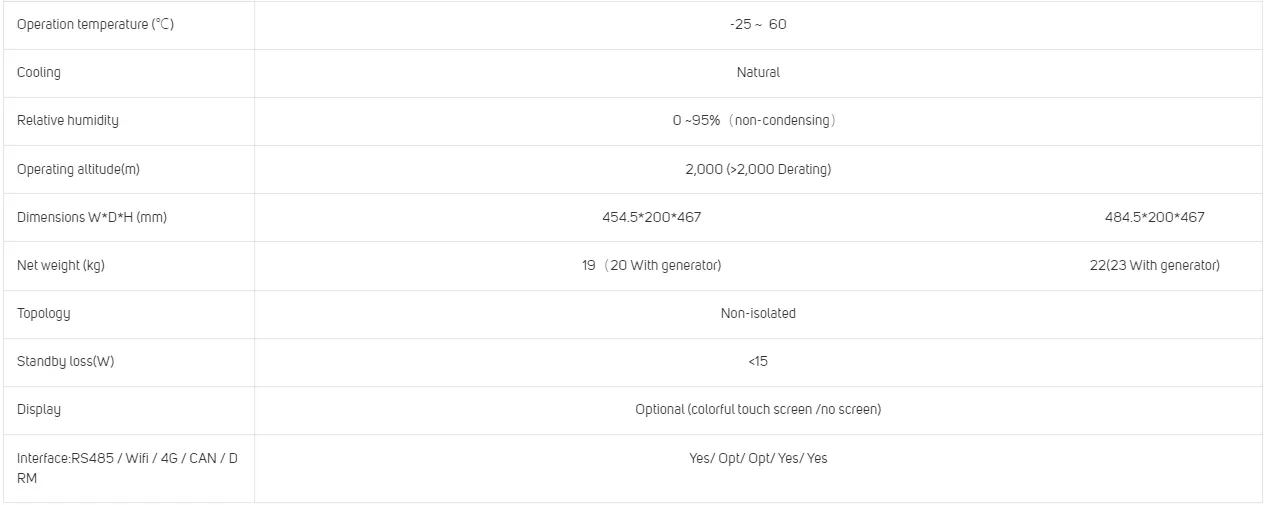
Task: Click the Cooling row label
Action: tap(39, 72)
